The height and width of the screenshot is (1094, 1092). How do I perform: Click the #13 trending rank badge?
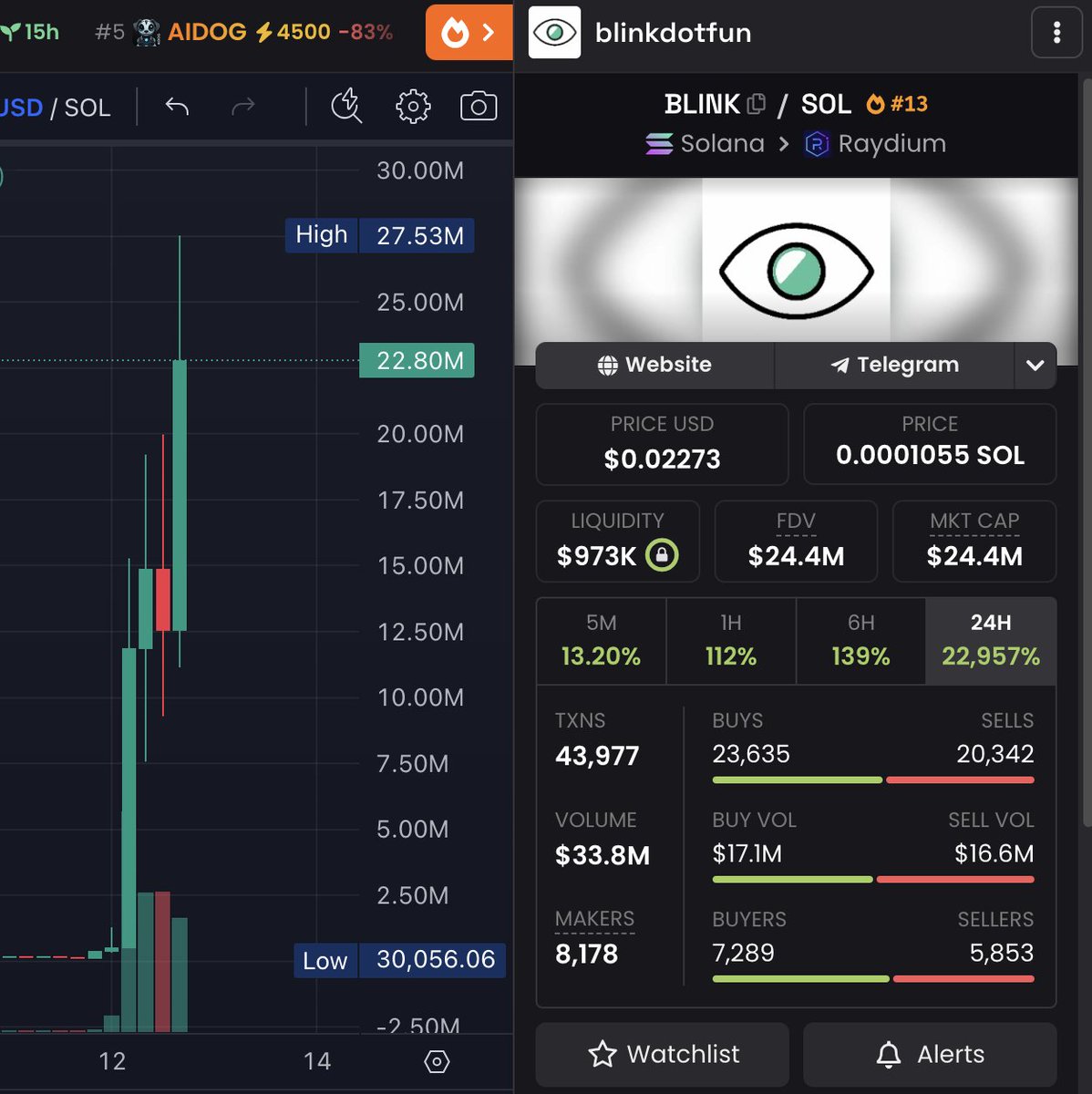pyautogui.click(x=897, y=104)
